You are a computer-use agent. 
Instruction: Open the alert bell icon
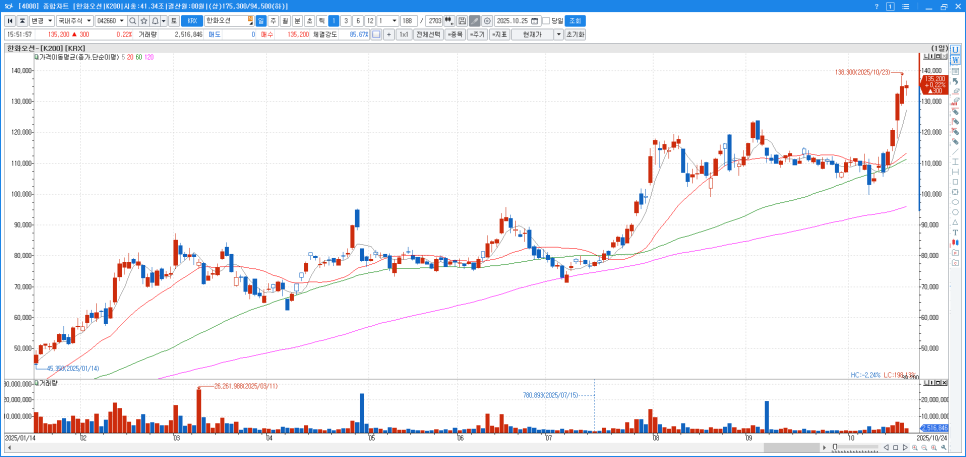pos(155,20)
